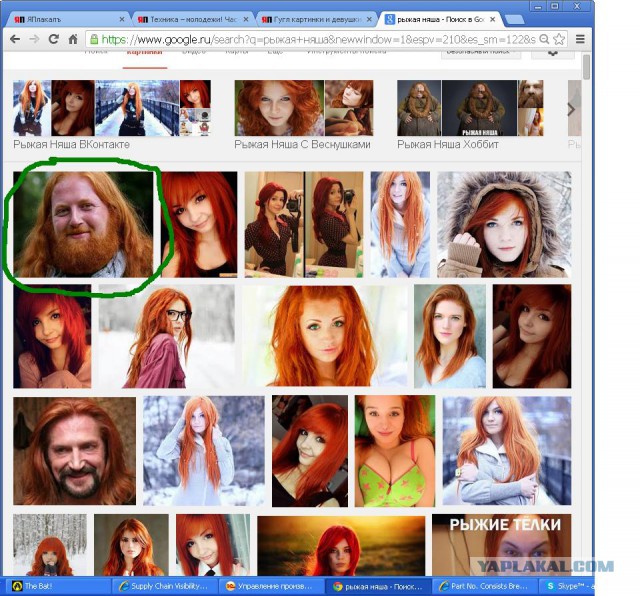
Task: Reload the page with the refresh icon
Action: [x=53, y=39]
